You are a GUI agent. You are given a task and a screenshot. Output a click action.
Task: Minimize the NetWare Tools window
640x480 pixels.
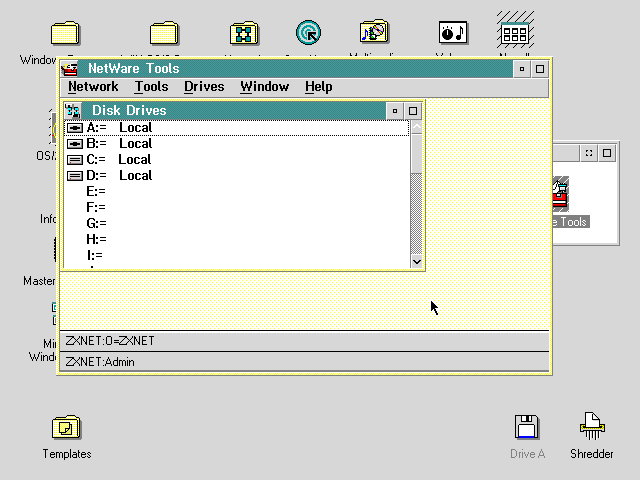pos(522,69)
